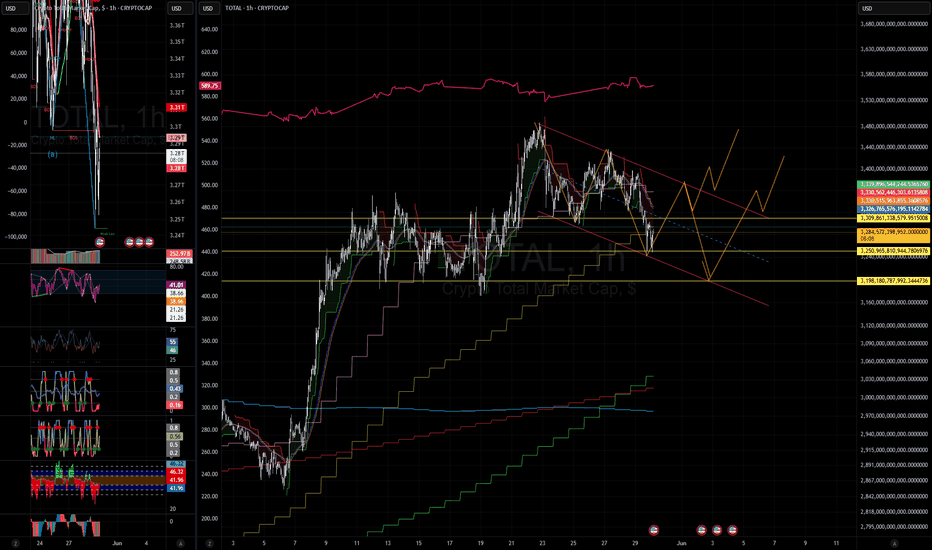Open the rightmost event flag in the main chart
This screenshot has height=550, width=932.
732,530
